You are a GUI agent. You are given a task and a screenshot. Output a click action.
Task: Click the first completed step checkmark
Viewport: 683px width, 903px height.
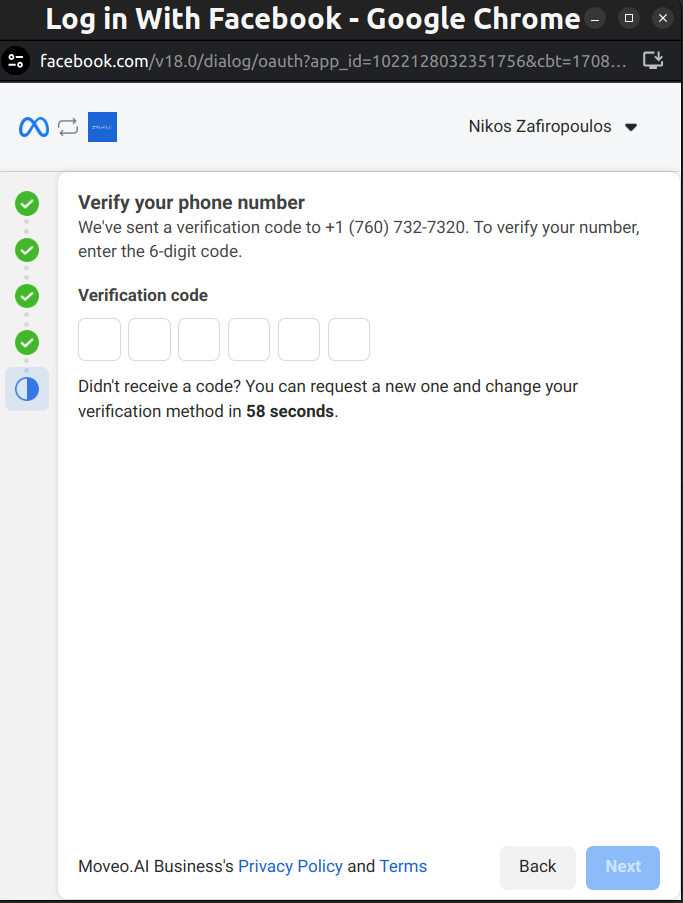(27, 204)
